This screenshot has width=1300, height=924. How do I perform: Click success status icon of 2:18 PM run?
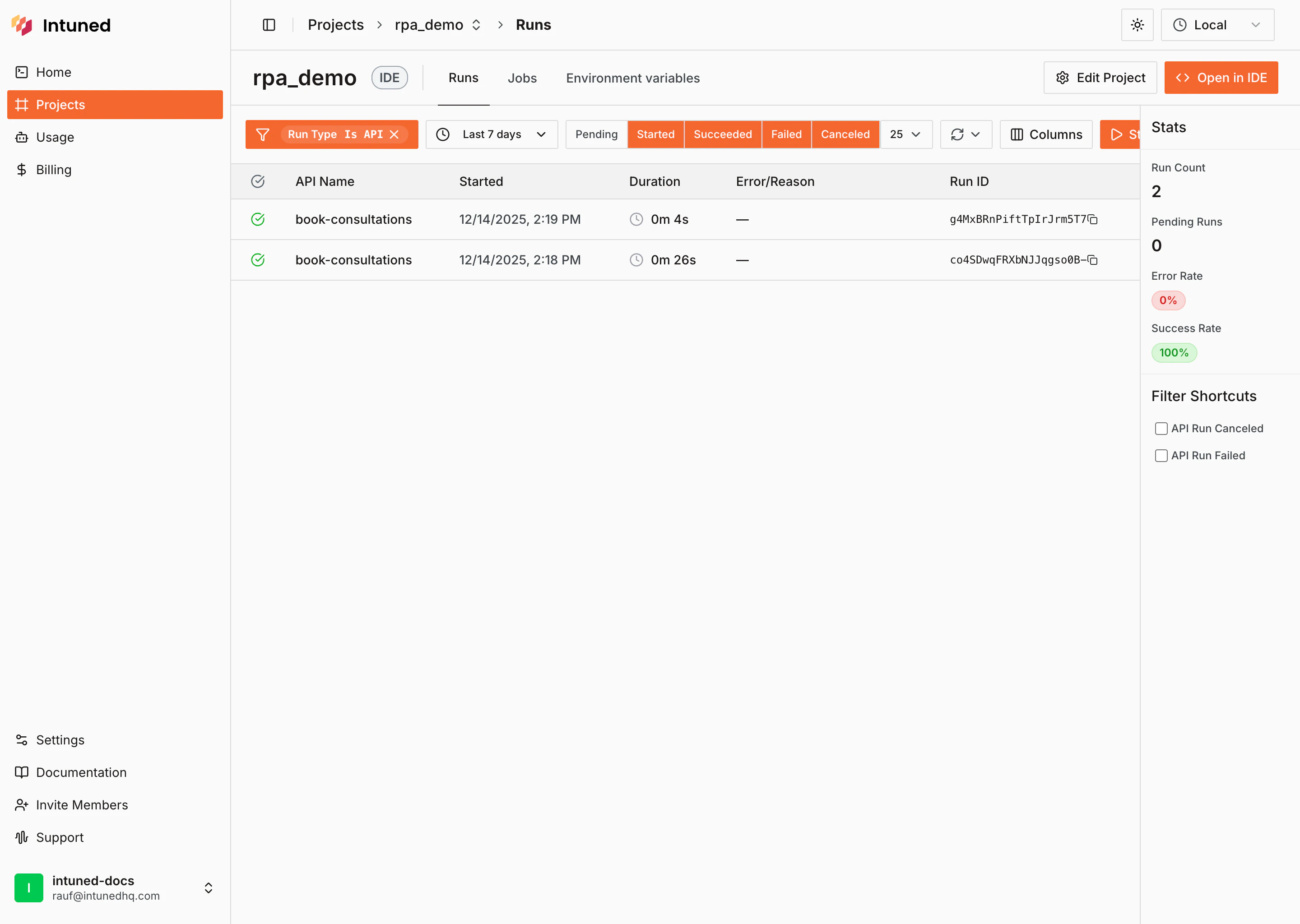tap(258, 260)
